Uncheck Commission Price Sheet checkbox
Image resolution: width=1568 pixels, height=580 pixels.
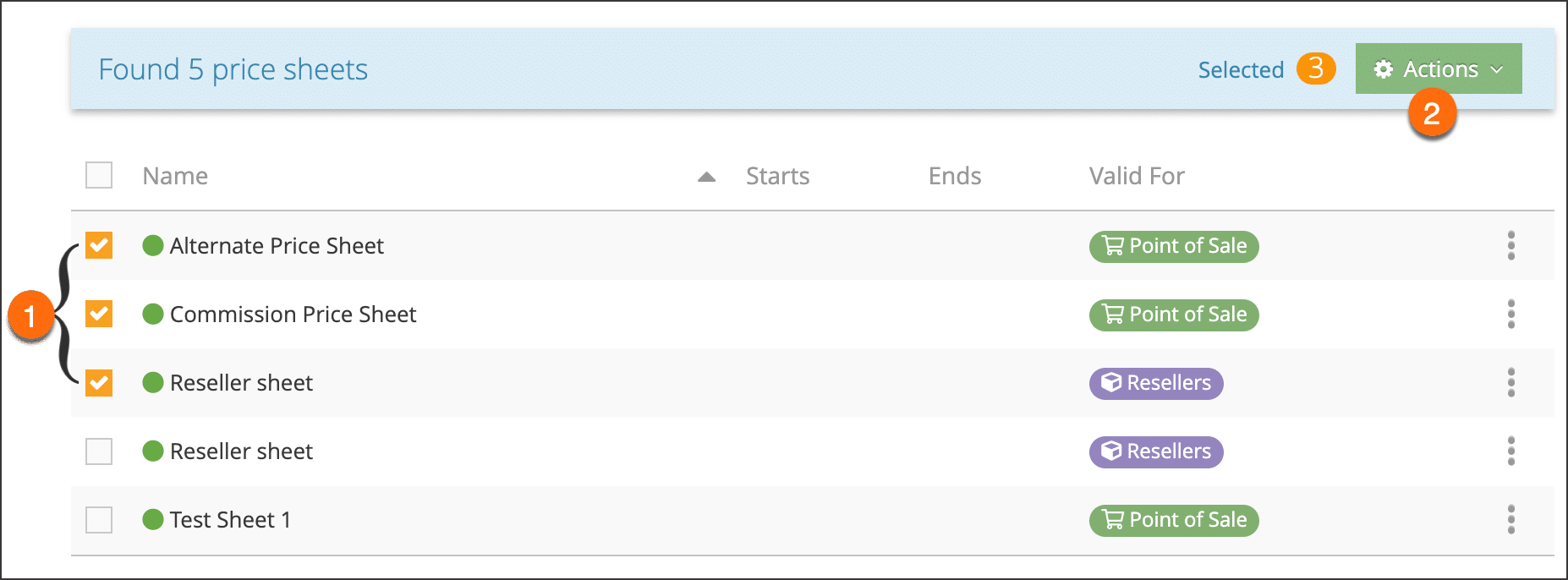pyautogui.click(x=99, y=314)
